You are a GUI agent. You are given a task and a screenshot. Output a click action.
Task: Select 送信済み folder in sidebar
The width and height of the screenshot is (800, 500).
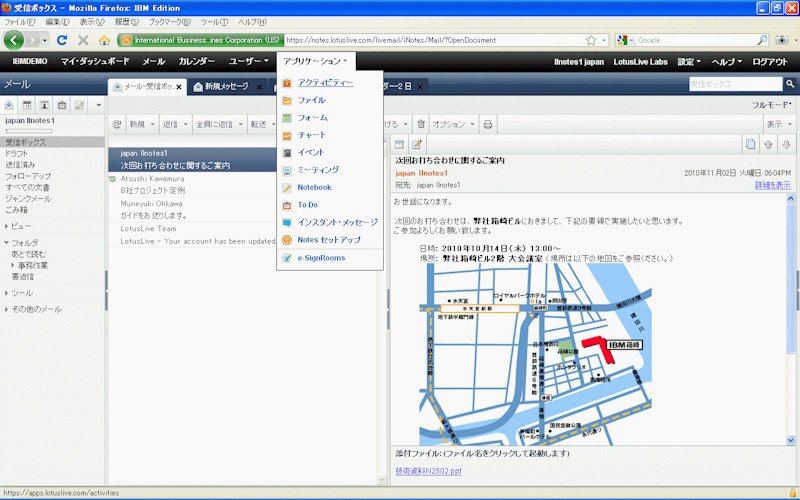click(x=20, y=165)
